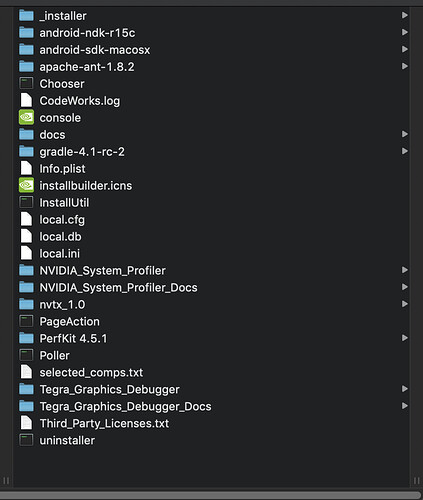
Task: Expand the NVIDIA_System_Profiler folder arrow
Action: point(405,270)
